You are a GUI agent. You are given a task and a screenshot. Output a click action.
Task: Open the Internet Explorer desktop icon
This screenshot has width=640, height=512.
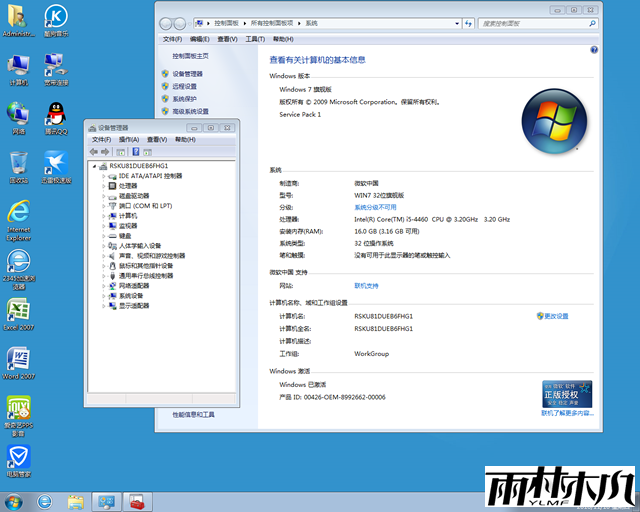pyautogui.click(x=18, y=214)
